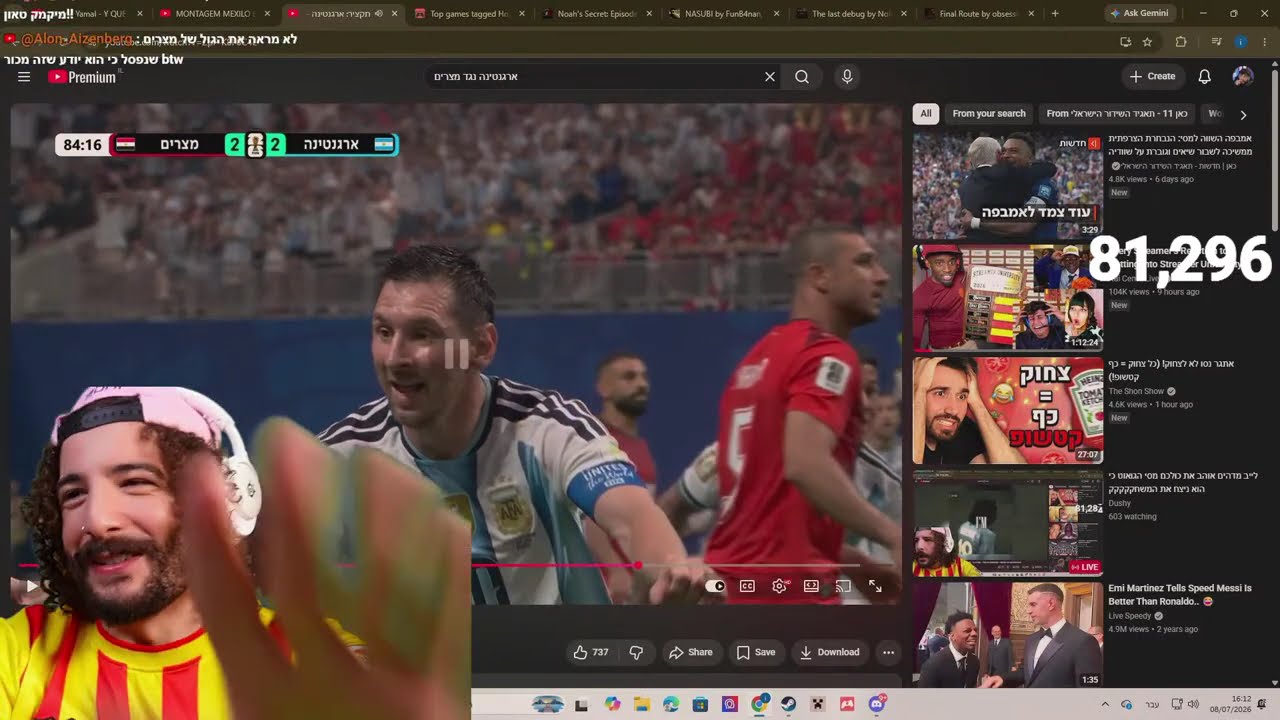Click the install app icon in the address bar

(1125, 42)
